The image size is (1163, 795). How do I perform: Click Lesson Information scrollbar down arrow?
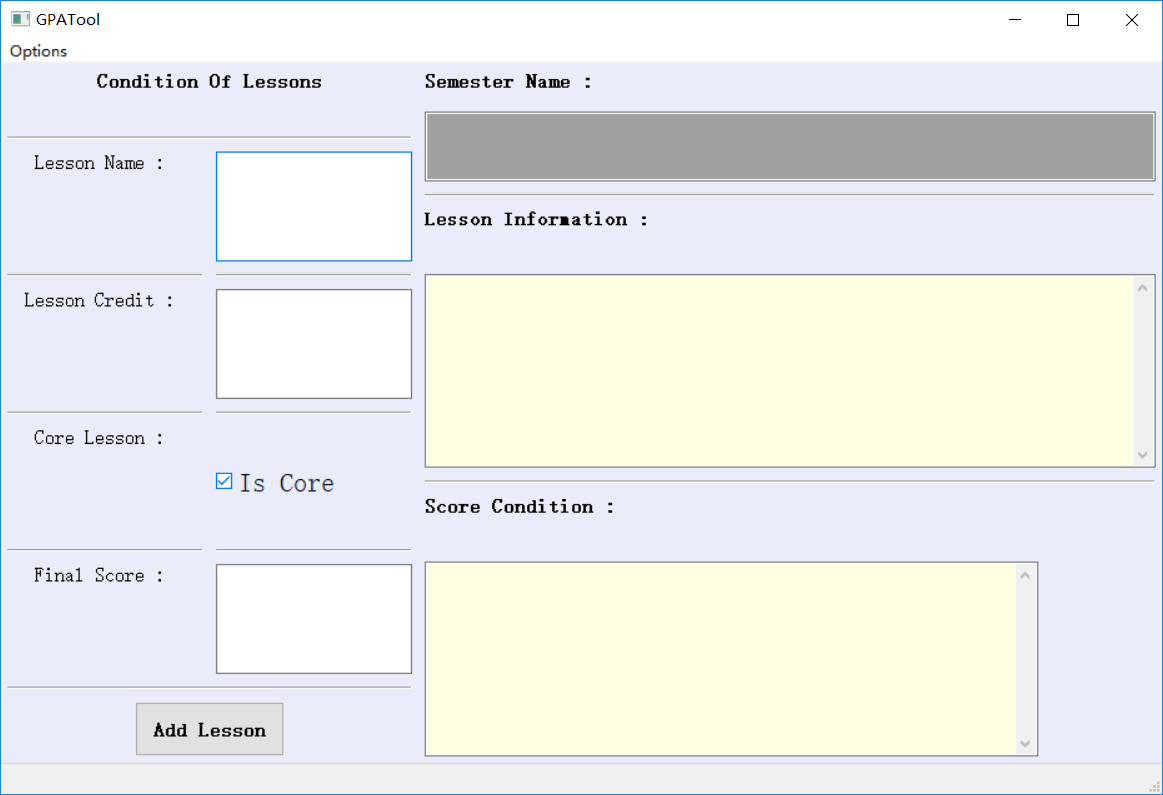1143,455
